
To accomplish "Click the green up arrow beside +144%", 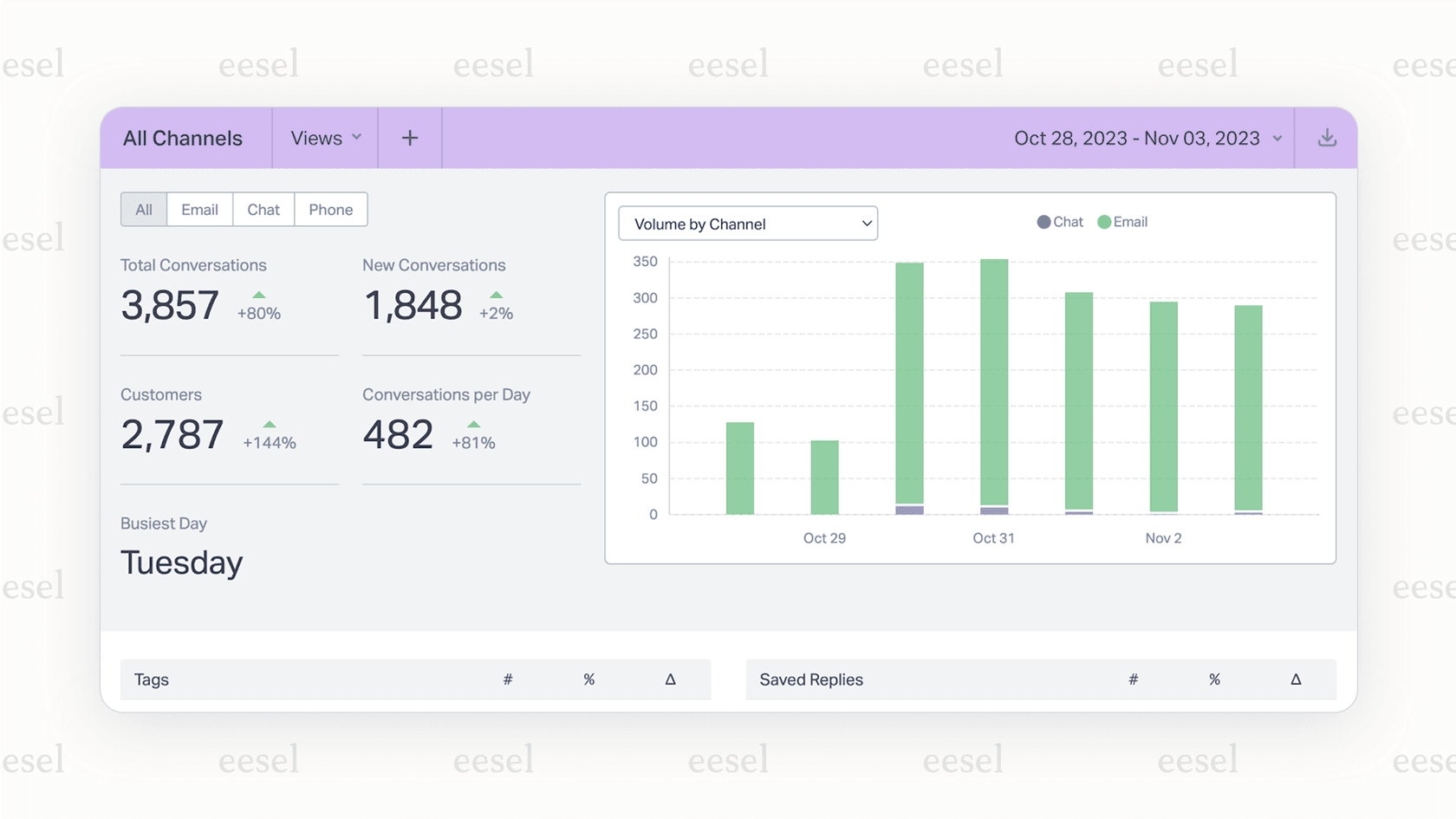I will tap(270, 426).
